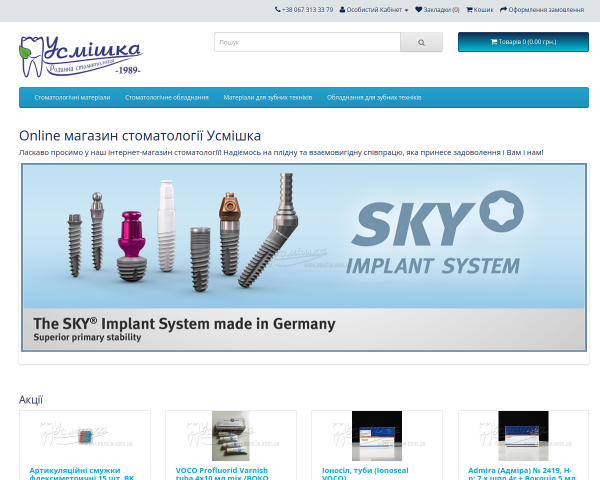Image resolution: width=600 pixels, height=480 pixels.
Task: Open VOCO Profluorid Varnish title link
Action: 222,474
